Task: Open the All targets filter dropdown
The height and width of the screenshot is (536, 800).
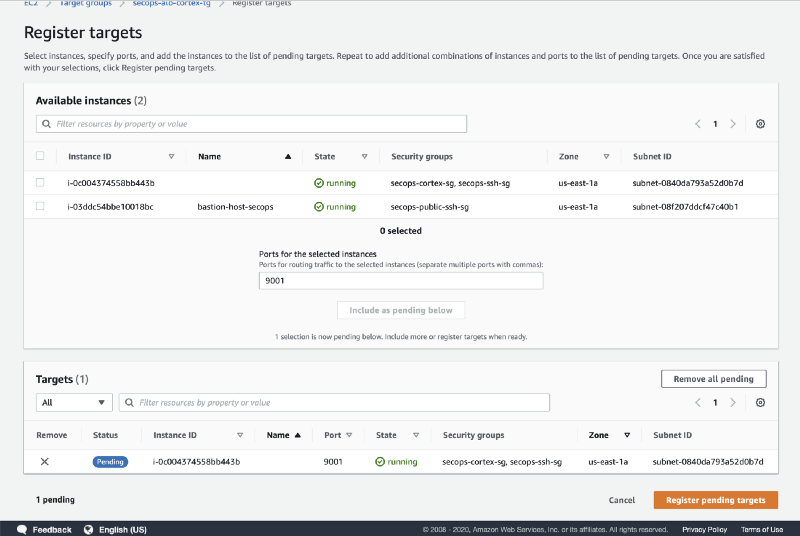Action: coord(74,403)
